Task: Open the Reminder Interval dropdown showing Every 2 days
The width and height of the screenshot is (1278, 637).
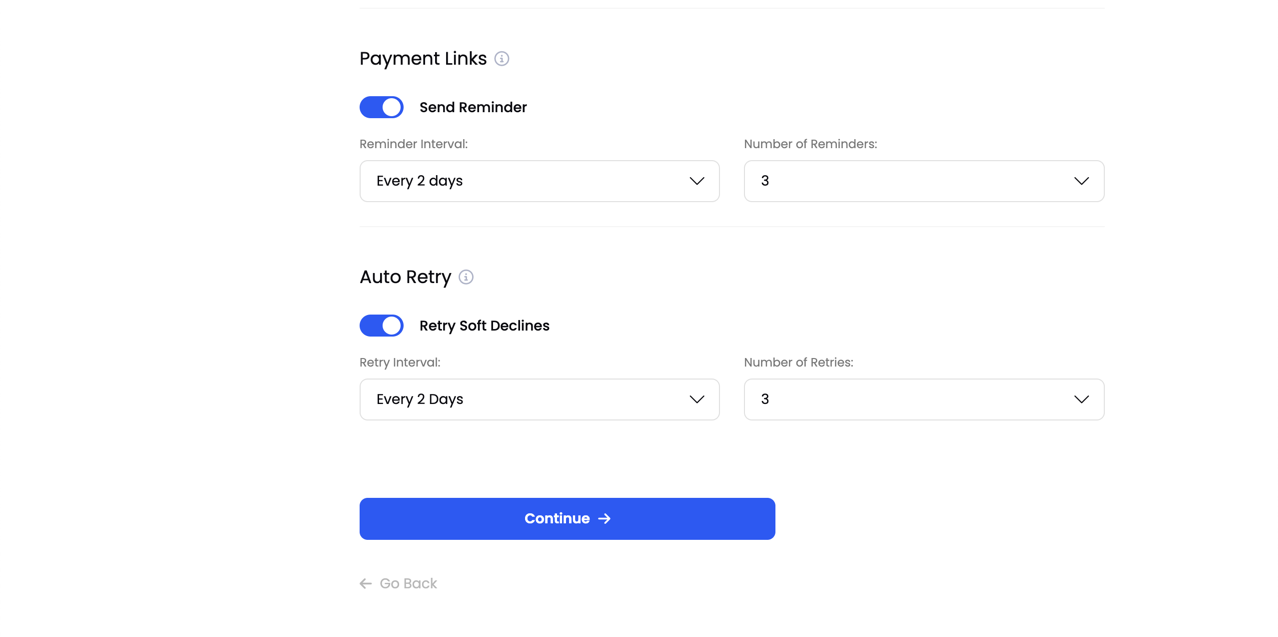Action: [540, 181]
